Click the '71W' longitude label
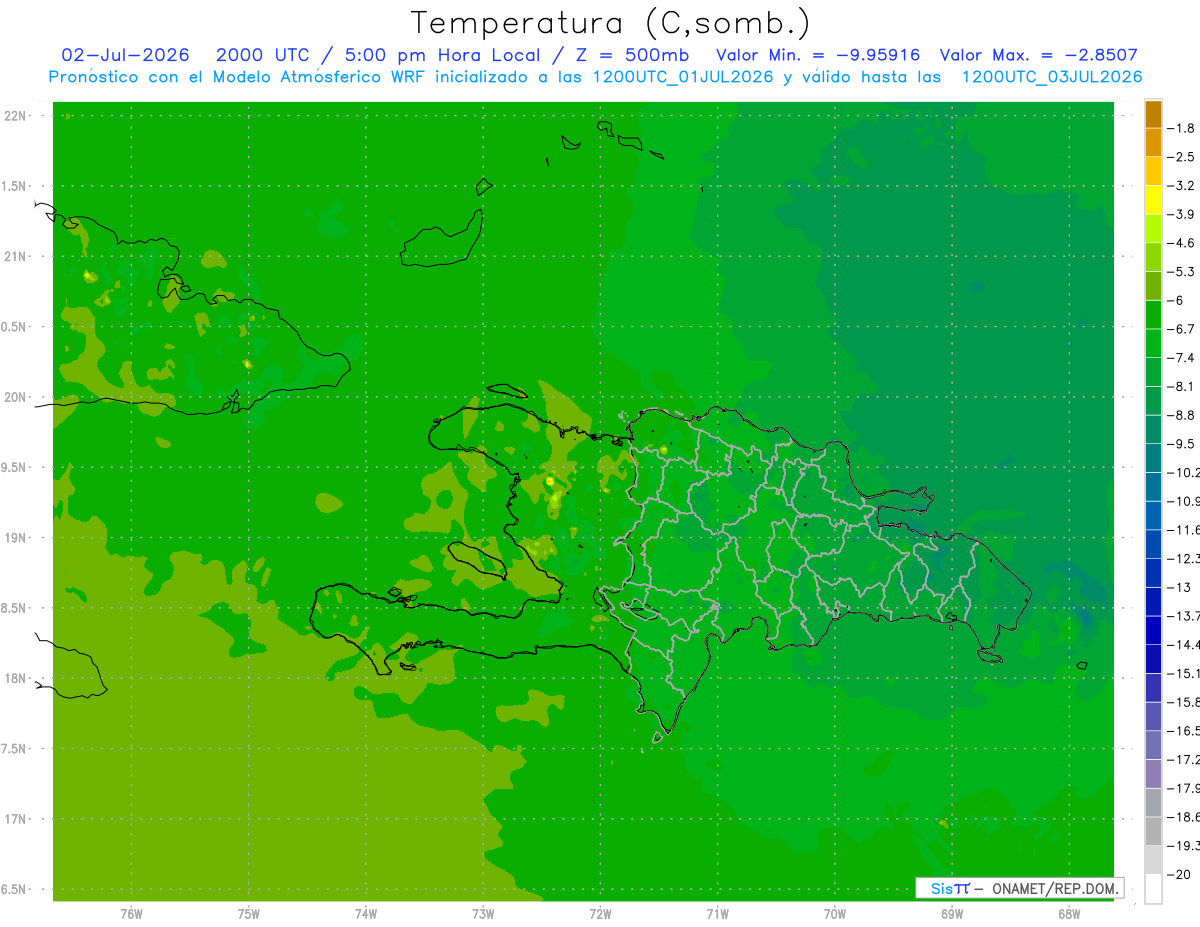 (717, 913)
